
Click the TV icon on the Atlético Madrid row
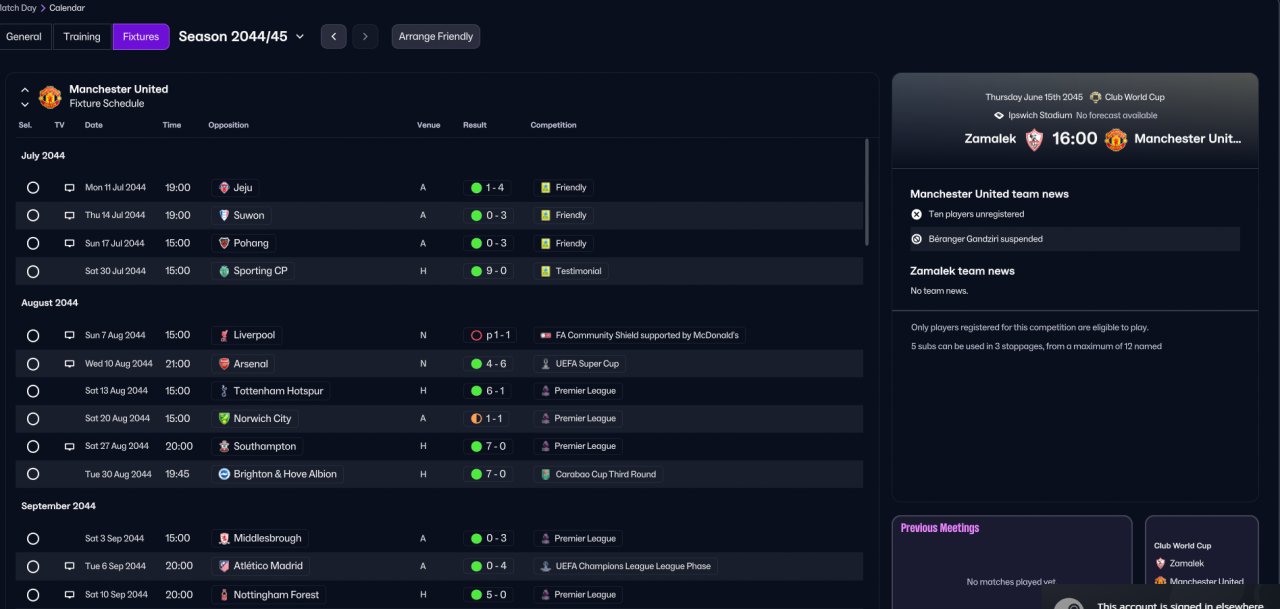point(69,566)
